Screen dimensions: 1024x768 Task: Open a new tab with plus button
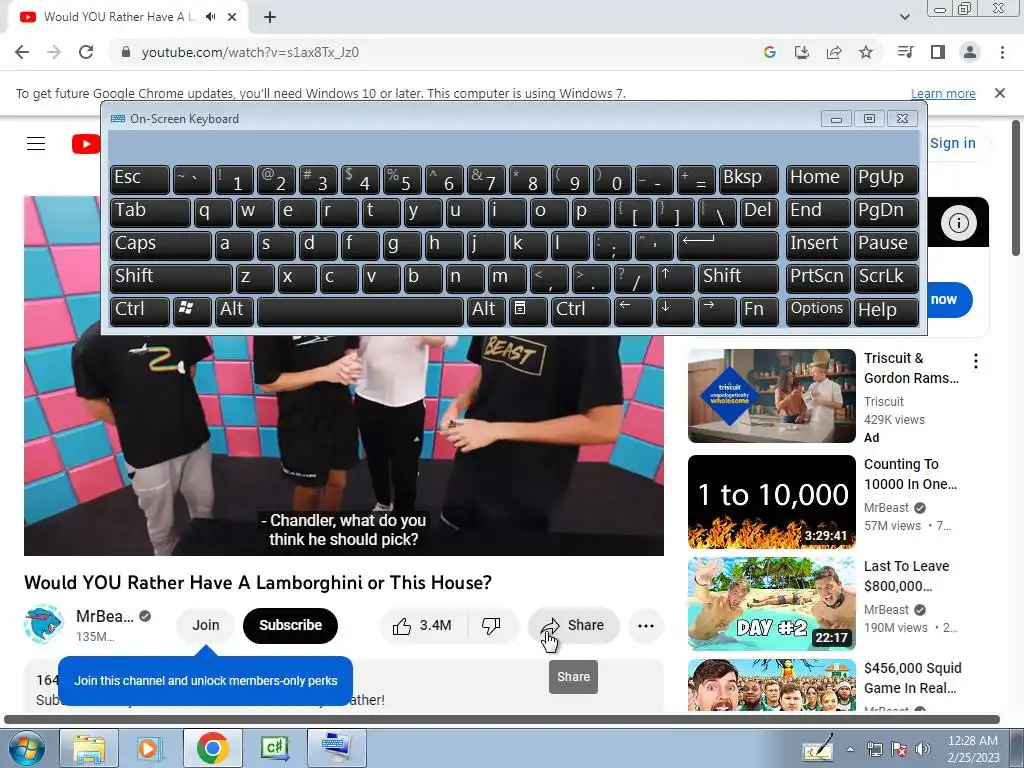click(x=270, y=17)
